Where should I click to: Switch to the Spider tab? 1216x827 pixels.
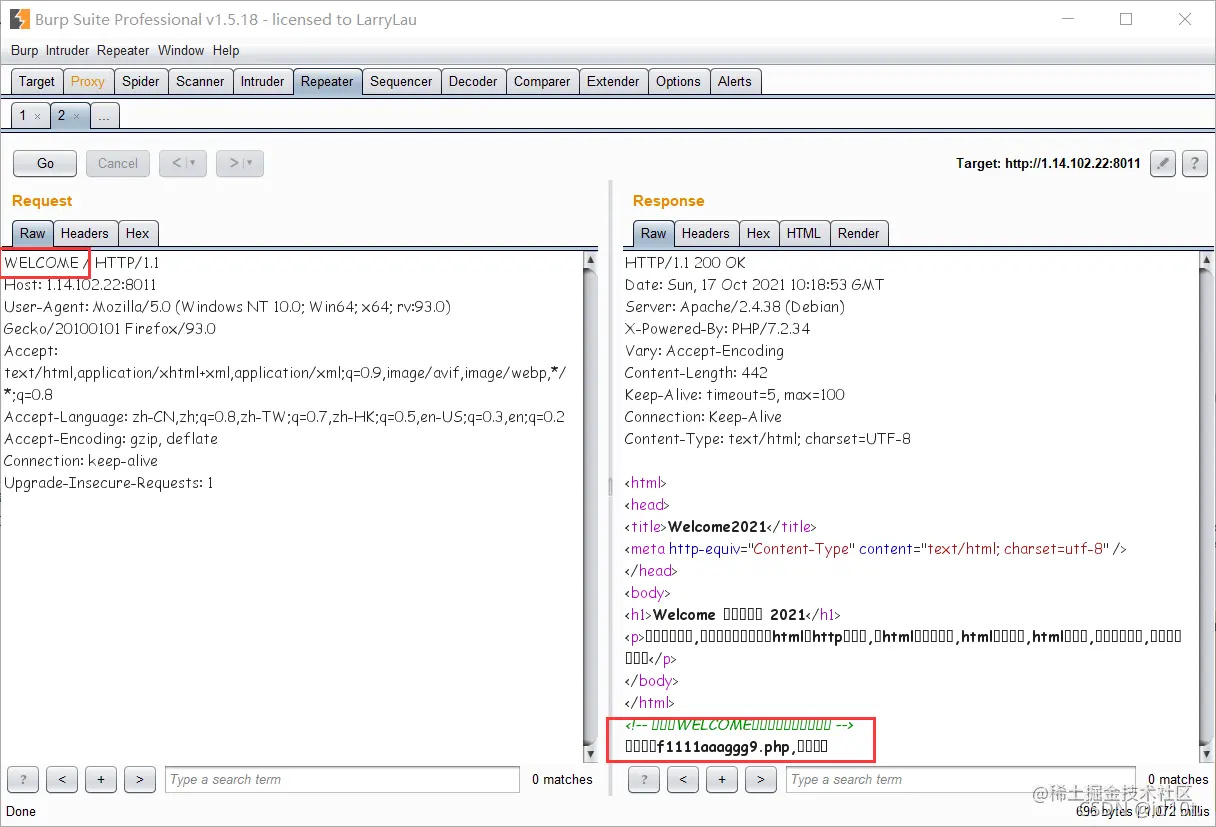[141, 81]
